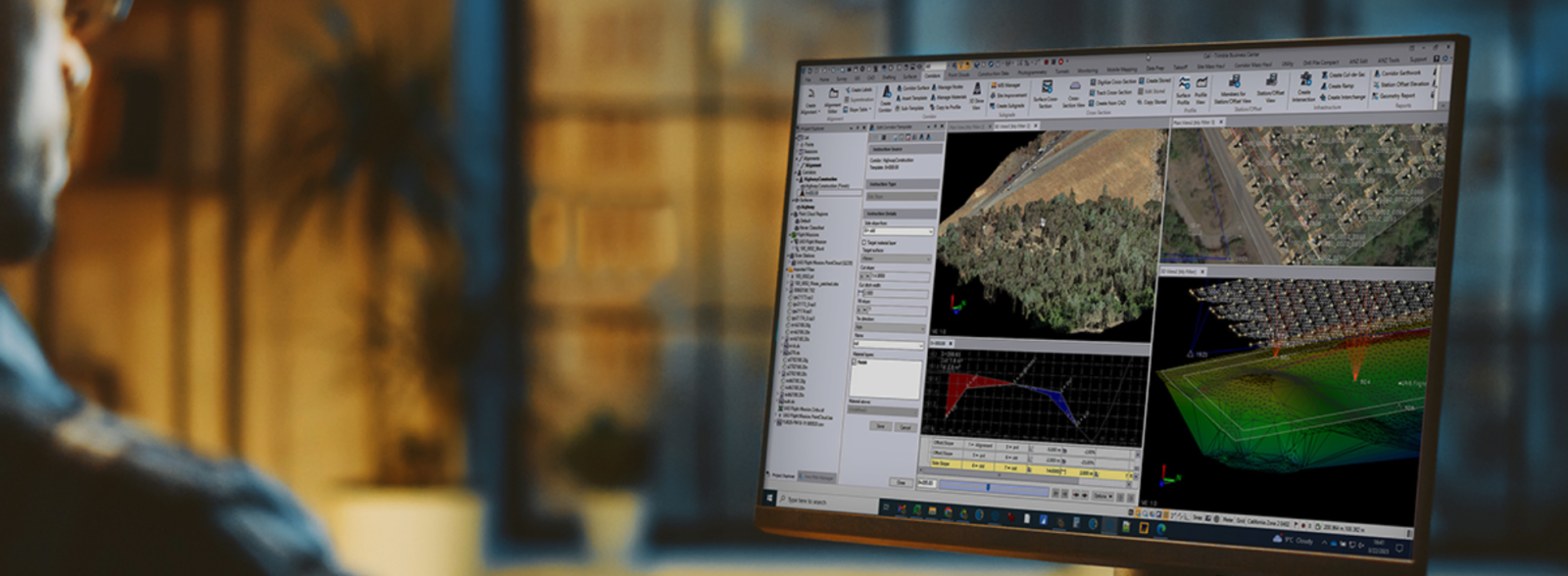Open the Manage Materials command

[950, 97]
